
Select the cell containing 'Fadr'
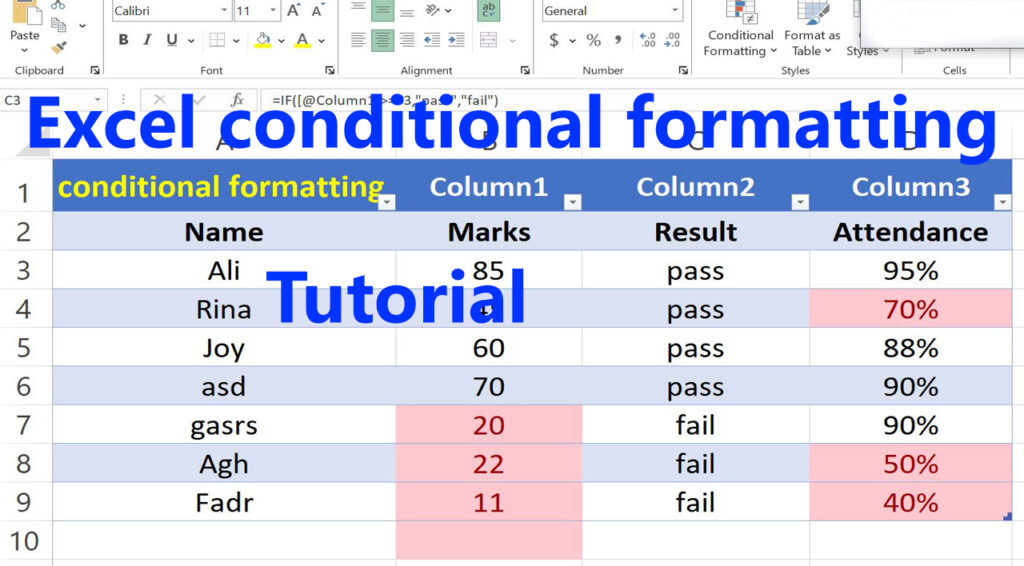tap(224, 502)
